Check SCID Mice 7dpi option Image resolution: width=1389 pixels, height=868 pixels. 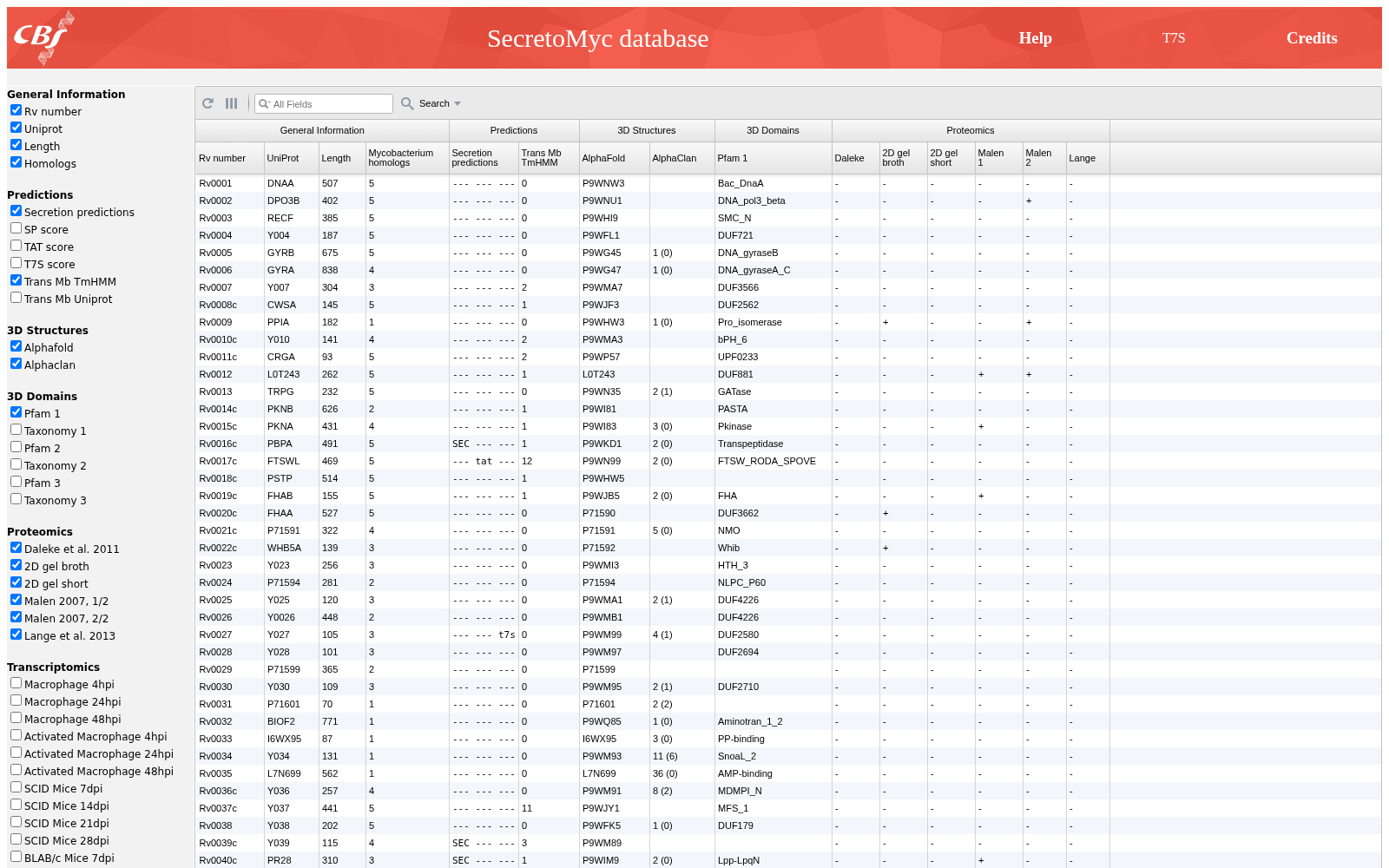pos(16,787)
